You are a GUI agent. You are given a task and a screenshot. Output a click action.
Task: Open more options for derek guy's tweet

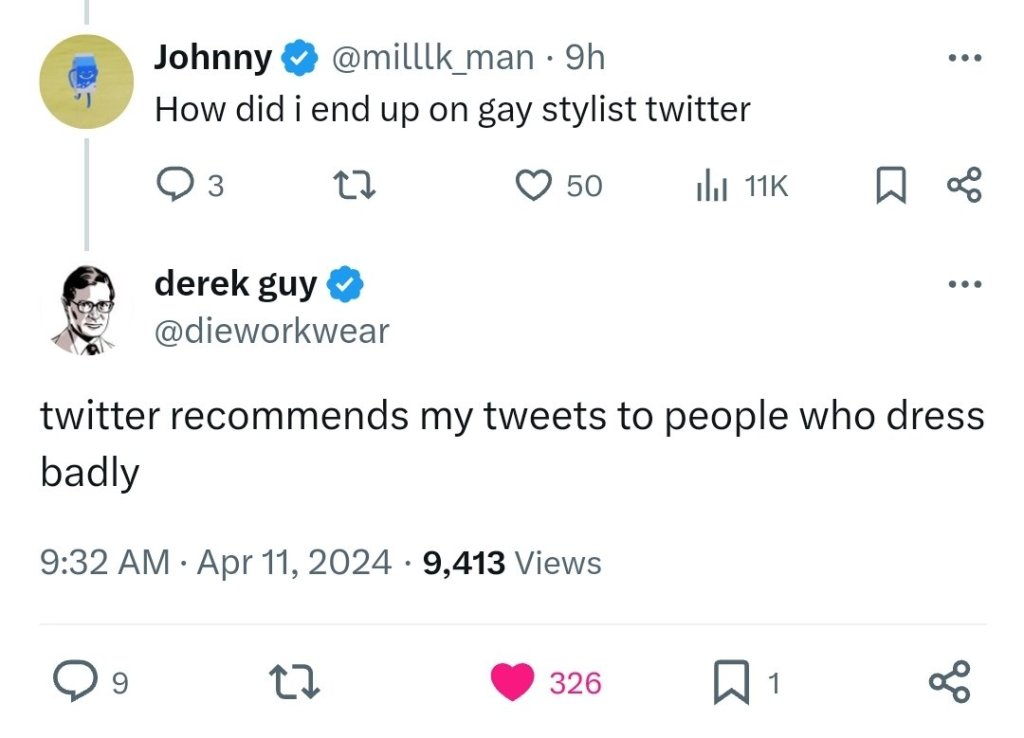tap(965, 285)
